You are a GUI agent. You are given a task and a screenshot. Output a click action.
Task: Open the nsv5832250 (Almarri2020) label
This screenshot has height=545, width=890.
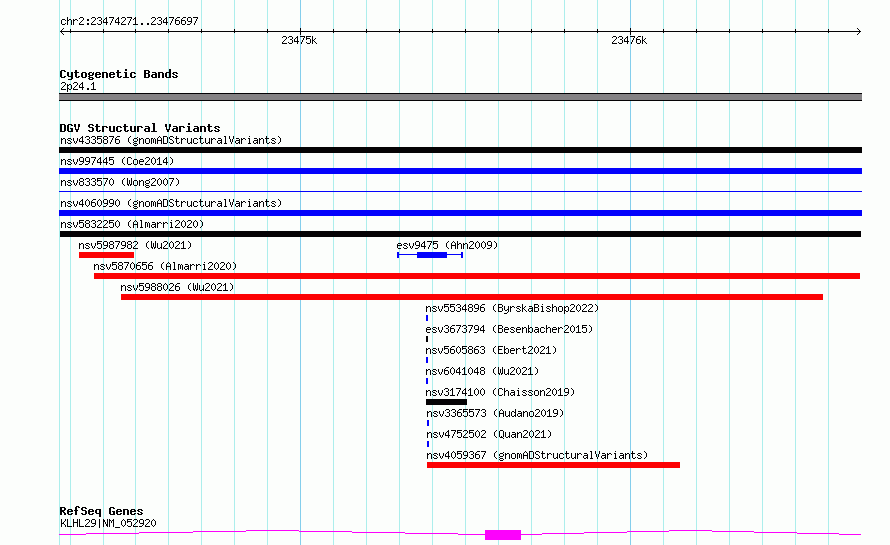click(x=132, y=224)
